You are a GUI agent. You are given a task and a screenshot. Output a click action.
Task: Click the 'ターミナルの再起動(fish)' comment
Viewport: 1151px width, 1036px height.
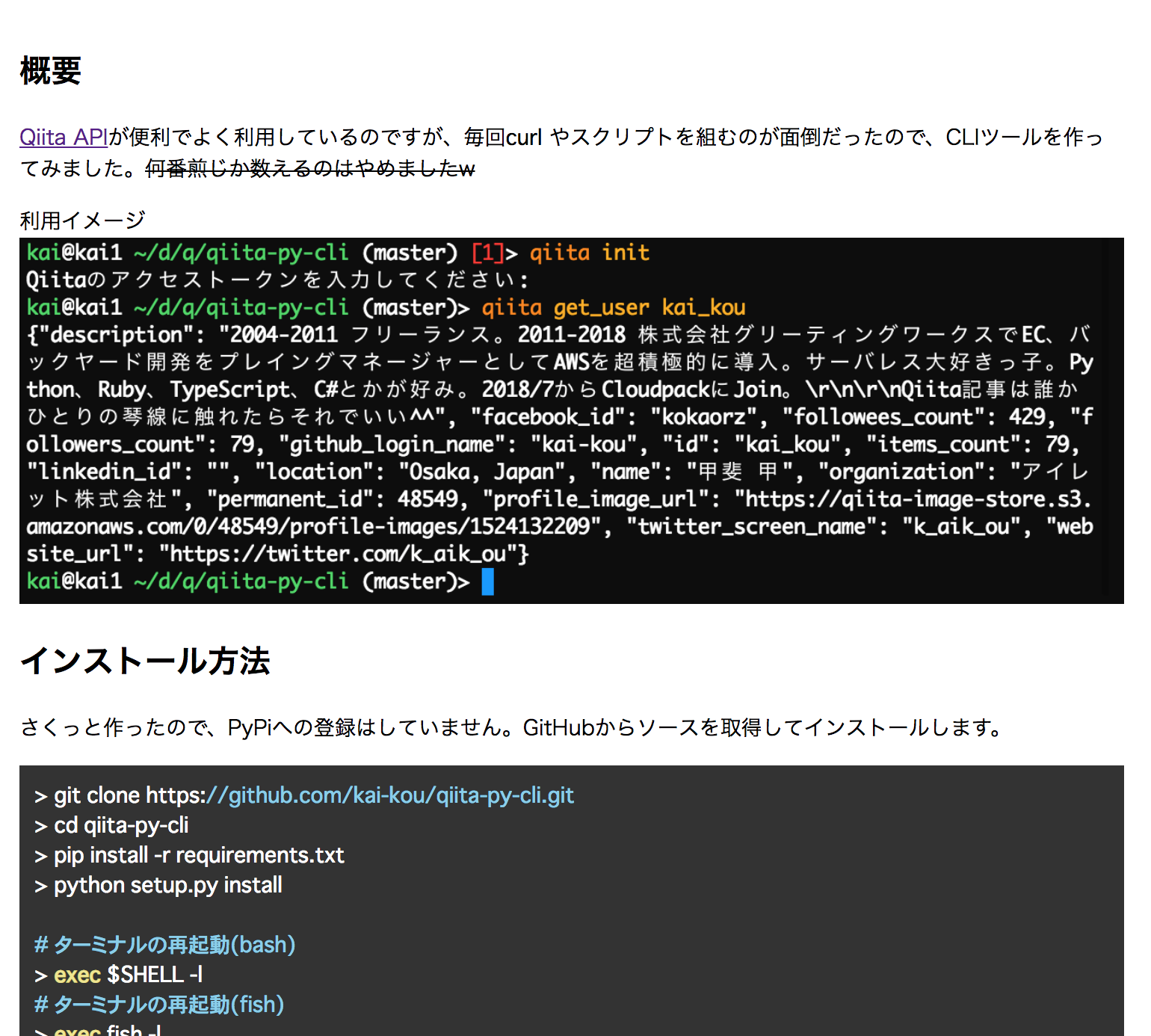(159, 1005)
